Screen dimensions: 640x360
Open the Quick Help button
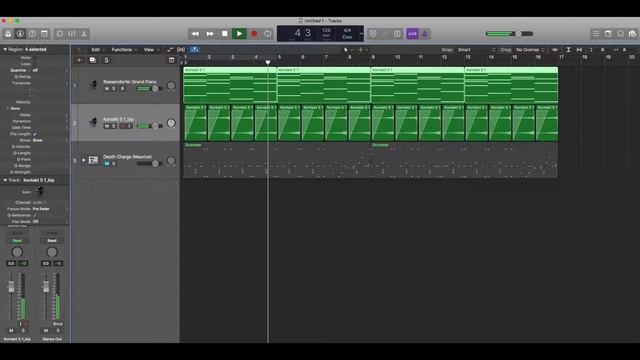[x=32, y=34]
